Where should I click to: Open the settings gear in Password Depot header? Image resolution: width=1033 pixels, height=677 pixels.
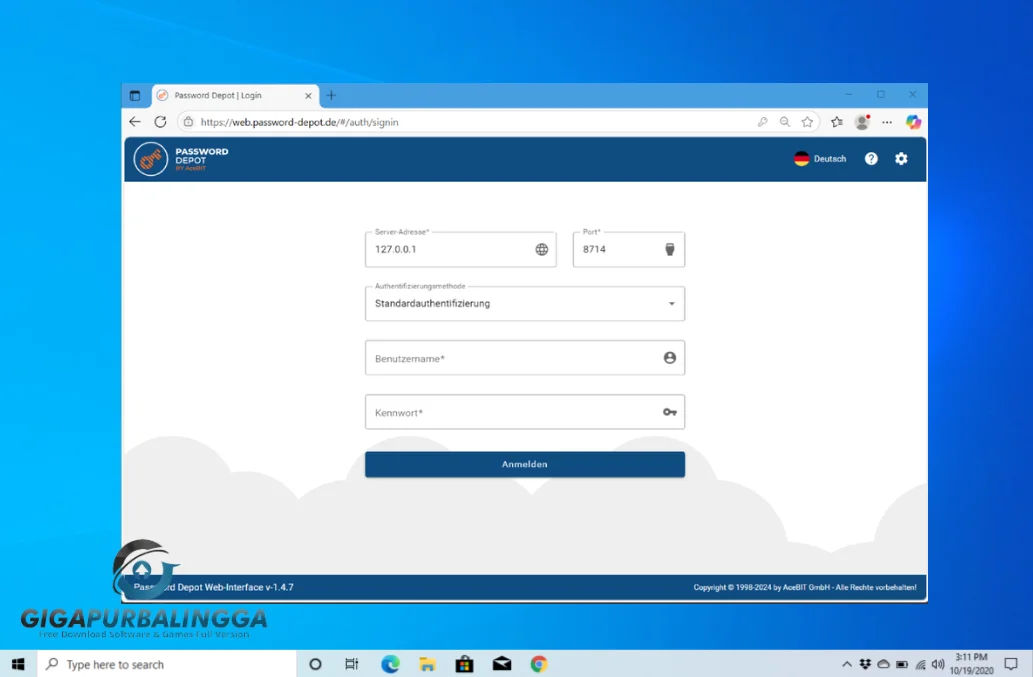901,159
